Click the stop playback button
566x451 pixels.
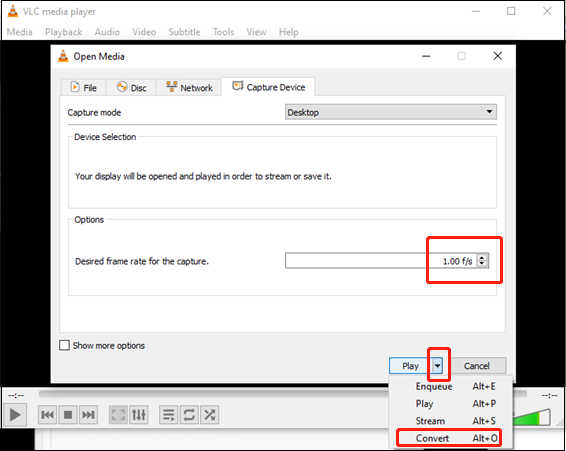(68, 415)
